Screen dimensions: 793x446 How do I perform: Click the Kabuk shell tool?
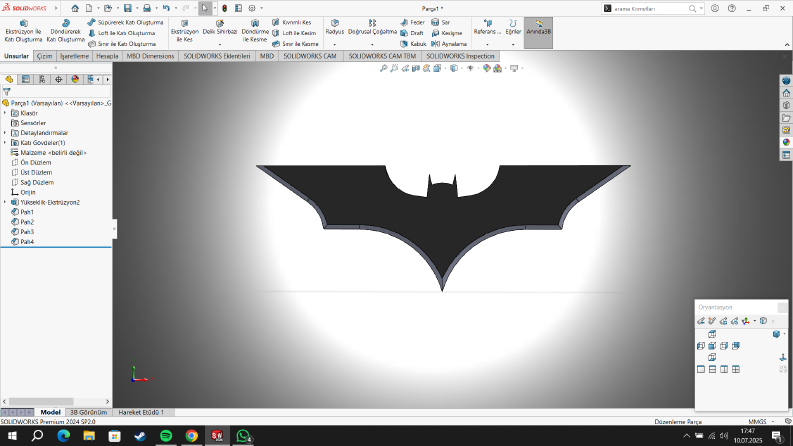click(x=413, y=44)
